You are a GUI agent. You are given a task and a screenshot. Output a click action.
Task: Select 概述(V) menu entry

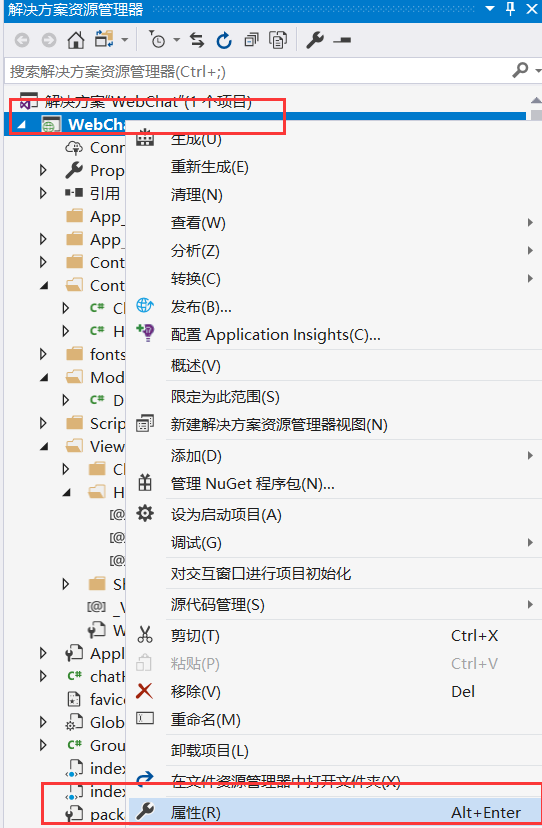195,365
